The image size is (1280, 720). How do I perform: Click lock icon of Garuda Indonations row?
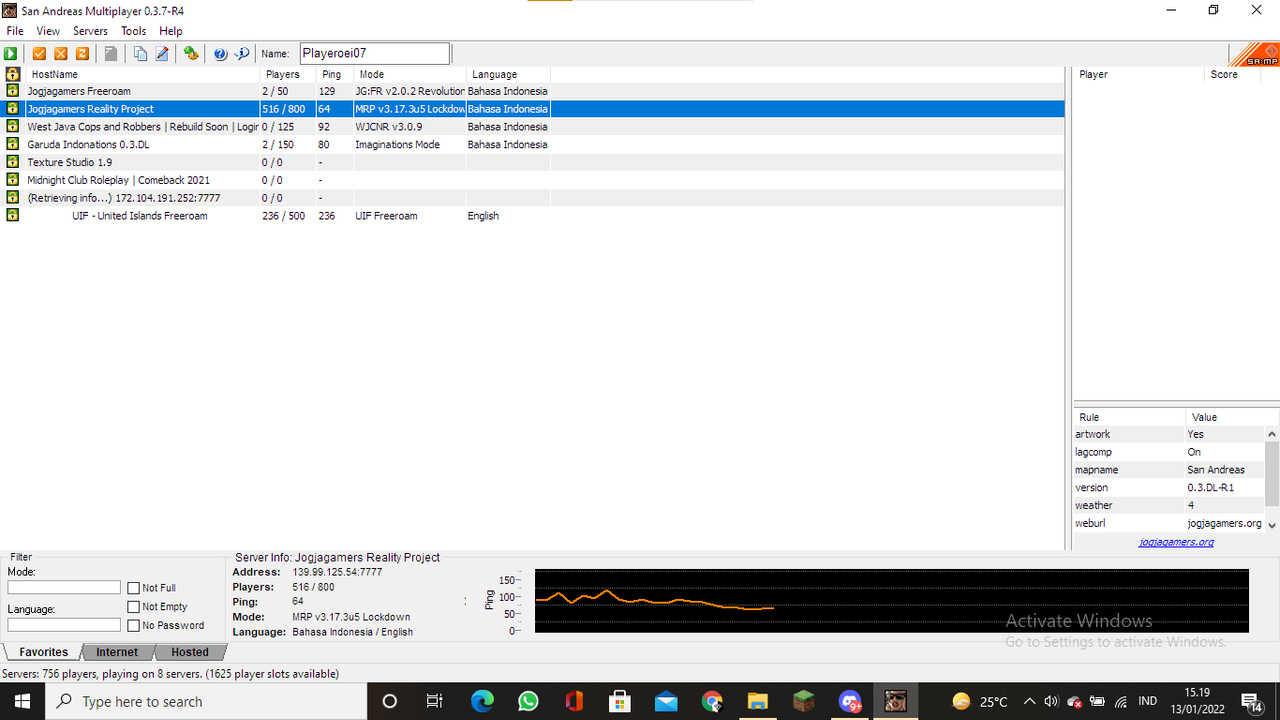[x=12, y=145]
